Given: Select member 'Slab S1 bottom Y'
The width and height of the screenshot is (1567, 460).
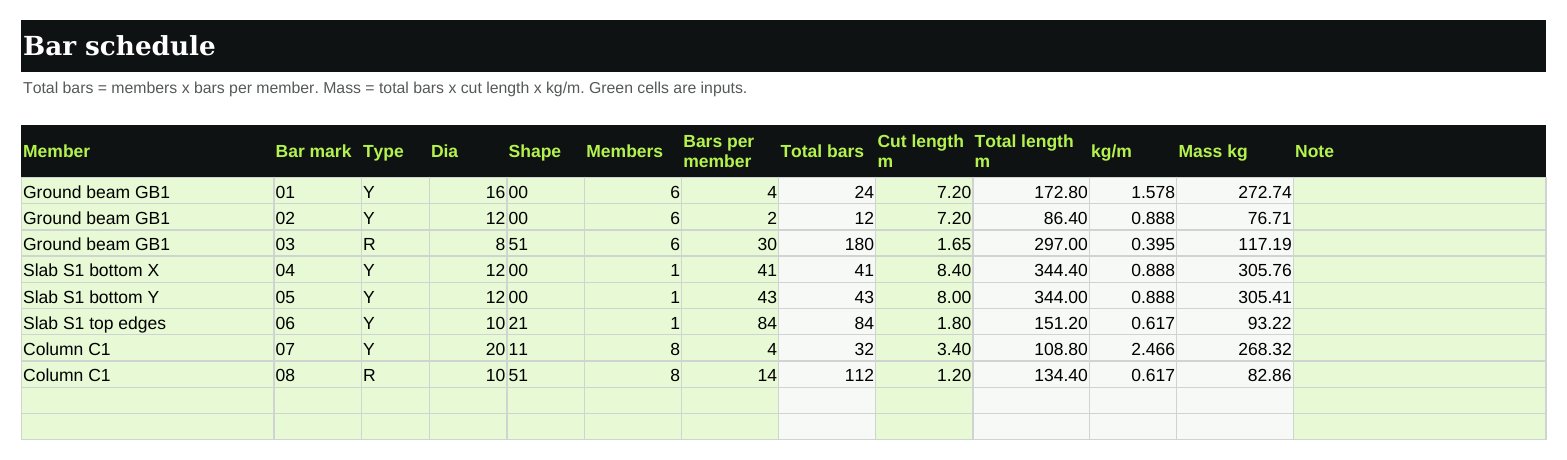Looking at the screenshot, I should point(148,296).
